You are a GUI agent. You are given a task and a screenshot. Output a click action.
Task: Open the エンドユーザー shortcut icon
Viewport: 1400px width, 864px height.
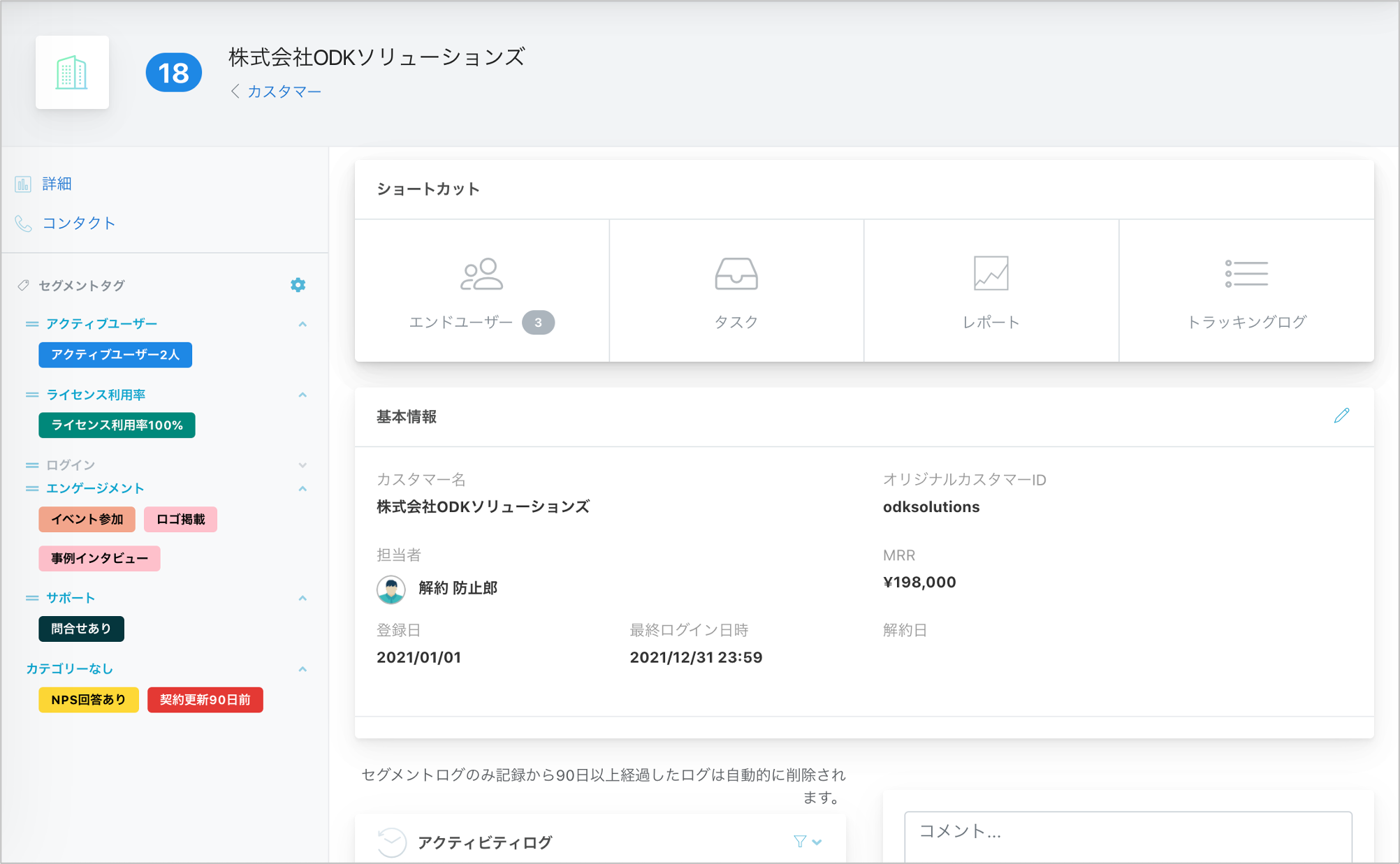[481, 274]
